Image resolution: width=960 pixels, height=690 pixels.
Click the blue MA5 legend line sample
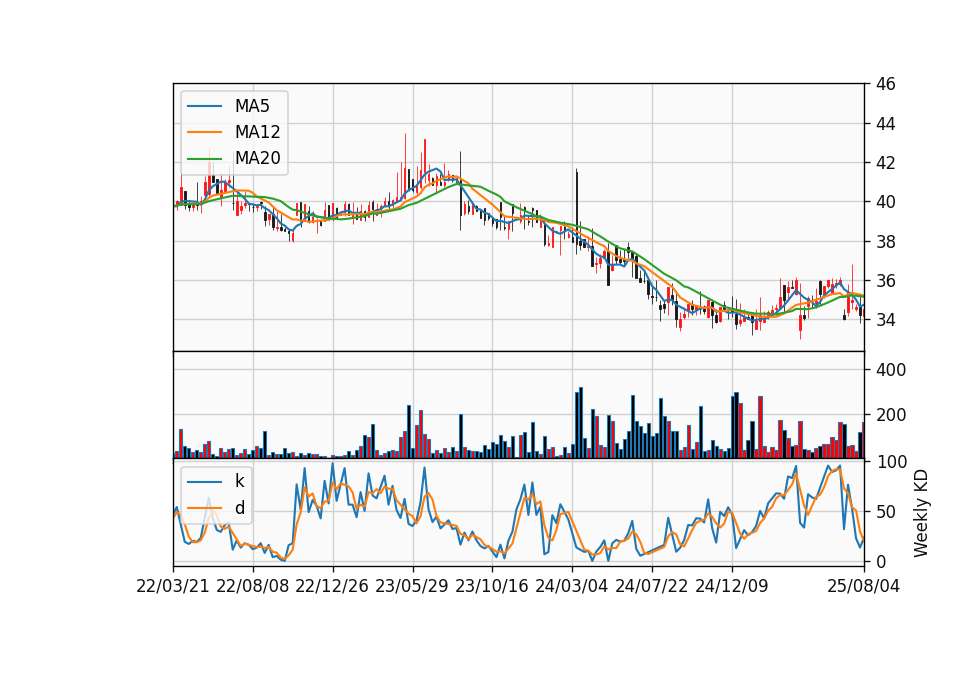tap(204, 107)
